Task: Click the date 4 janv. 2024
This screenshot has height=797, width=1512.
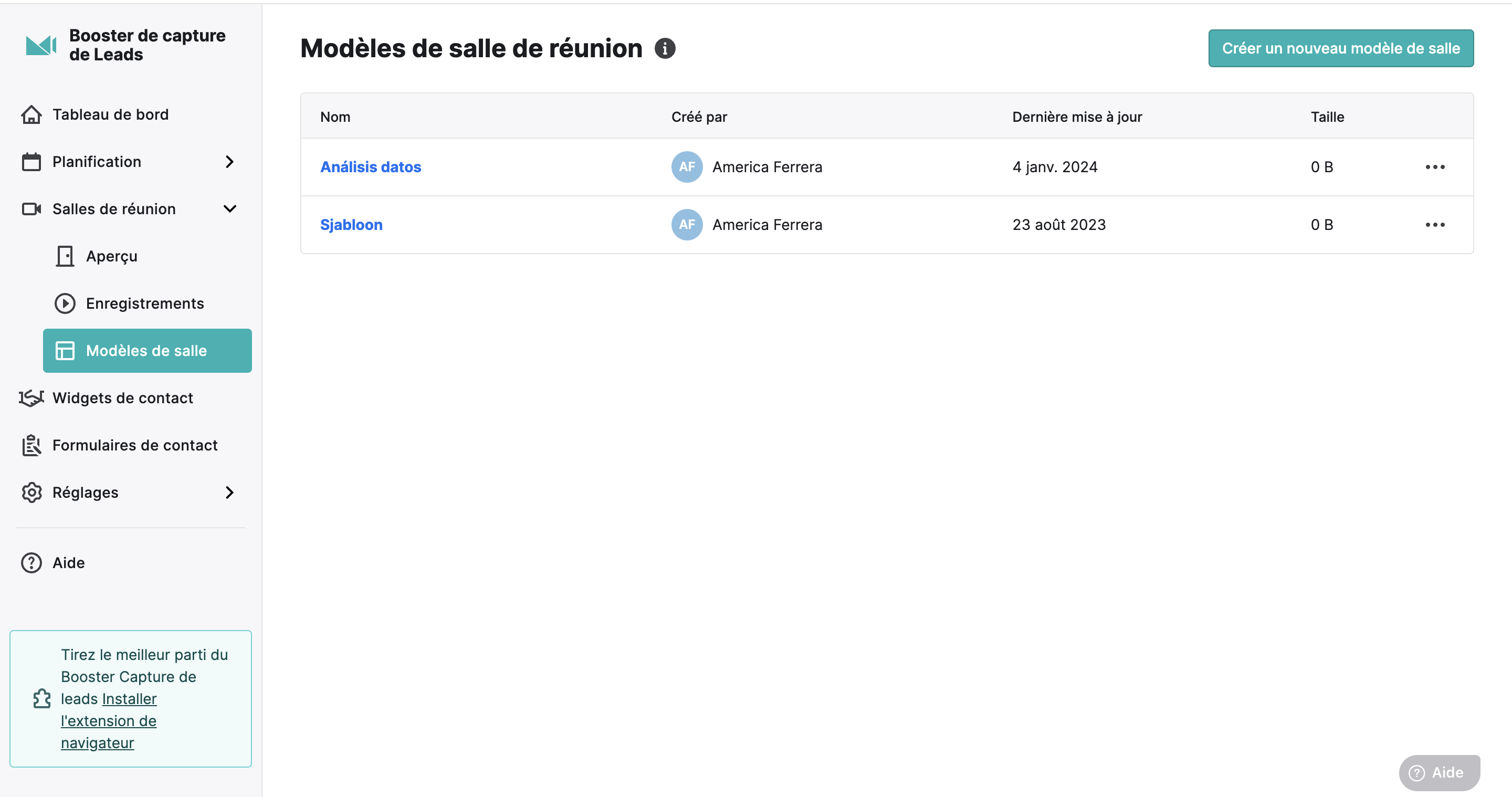Action: pos(1055,167)
